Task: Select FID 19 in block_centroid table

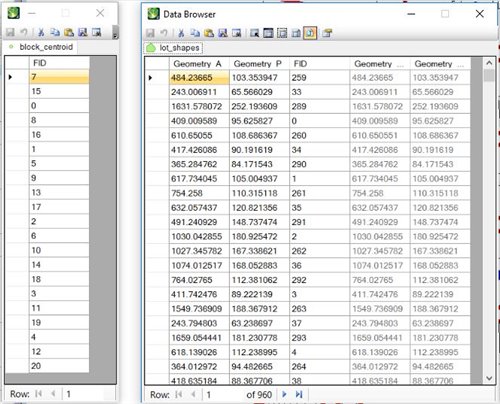Action: click(59, 322)
